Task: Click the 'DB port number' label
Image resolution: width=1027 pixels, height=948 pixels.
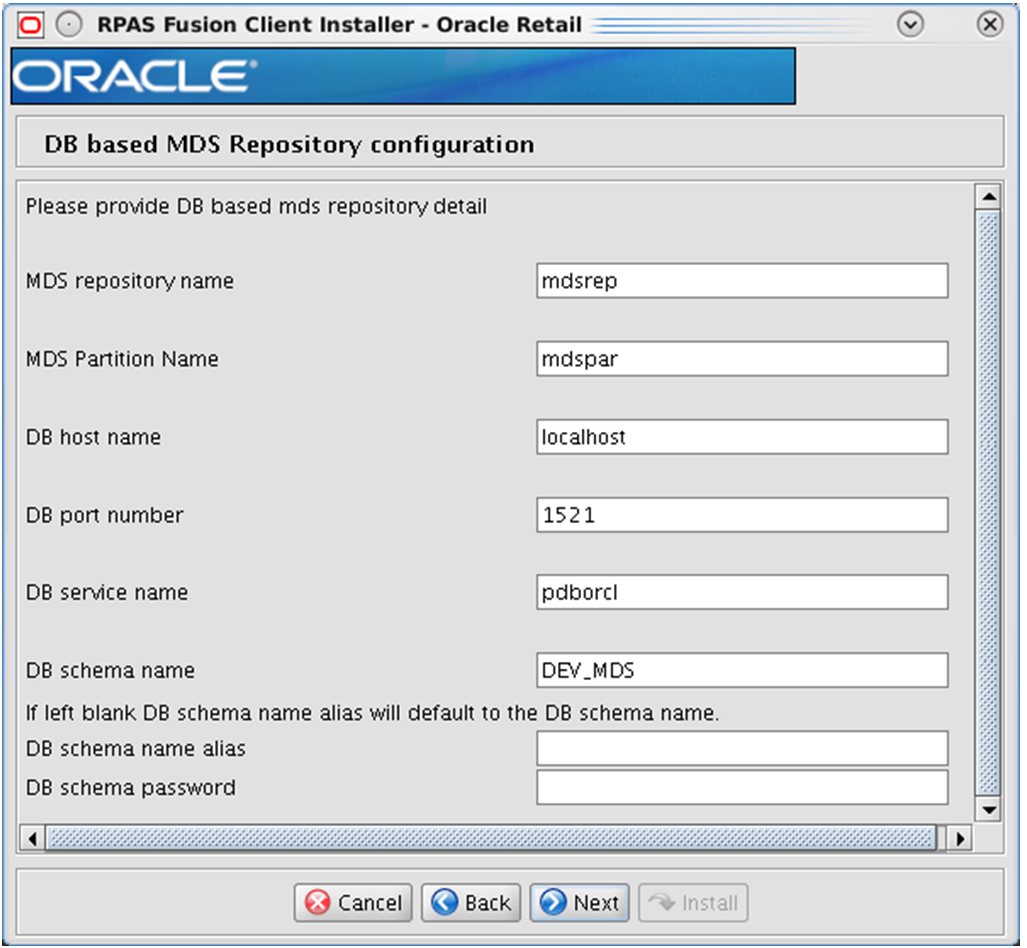Action: click(104, 515)
